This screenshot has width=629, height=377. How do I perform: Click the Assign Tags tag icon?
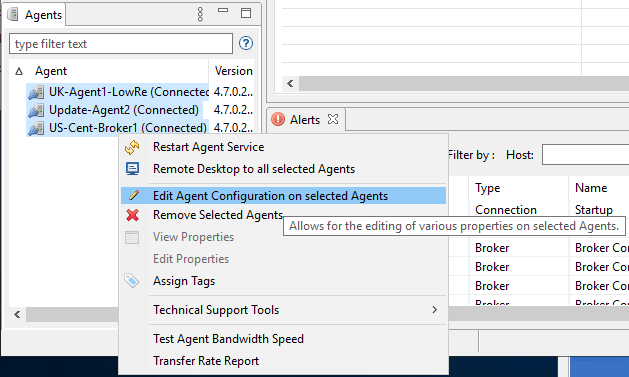(x=132, y=281)
